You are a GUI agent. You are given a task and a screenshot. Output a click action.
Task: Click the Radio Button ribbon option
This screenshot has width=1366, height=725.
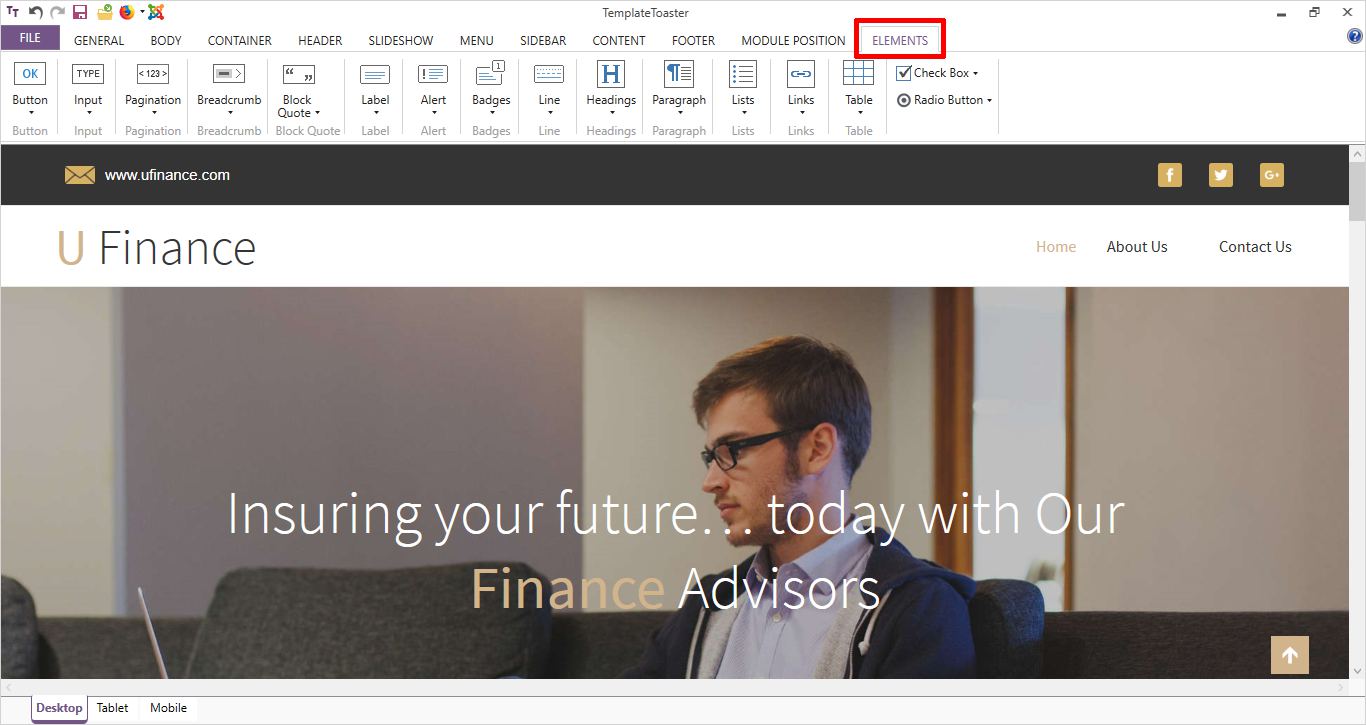(x=942, y=100)
